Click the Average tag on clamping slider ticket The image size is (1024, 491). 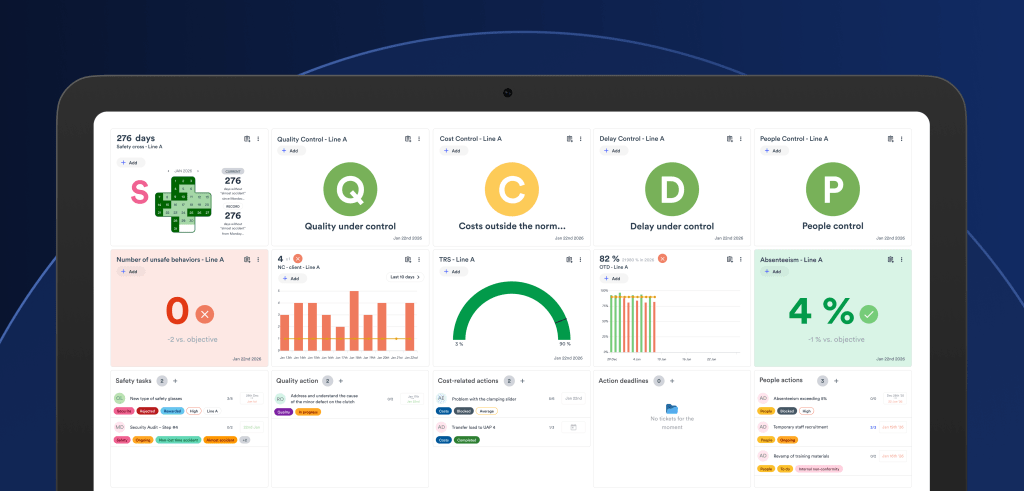(x=487, y=411)
